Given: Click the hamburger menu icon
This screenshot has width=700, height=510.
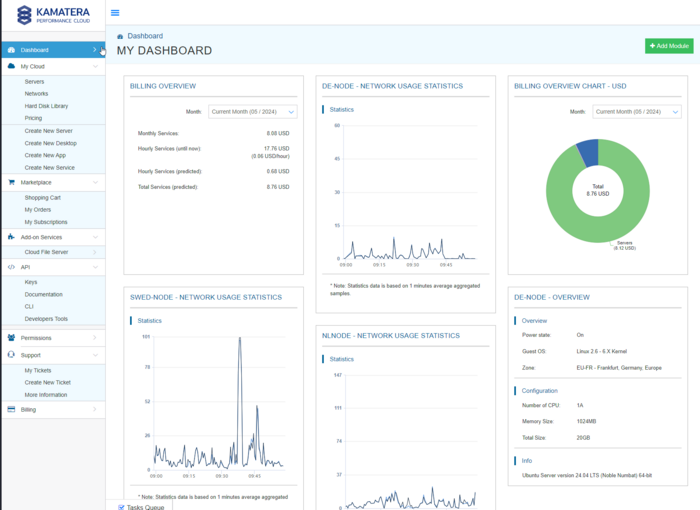Looking at the screenshot, I should pyautogui.click(x=115, y=13).
